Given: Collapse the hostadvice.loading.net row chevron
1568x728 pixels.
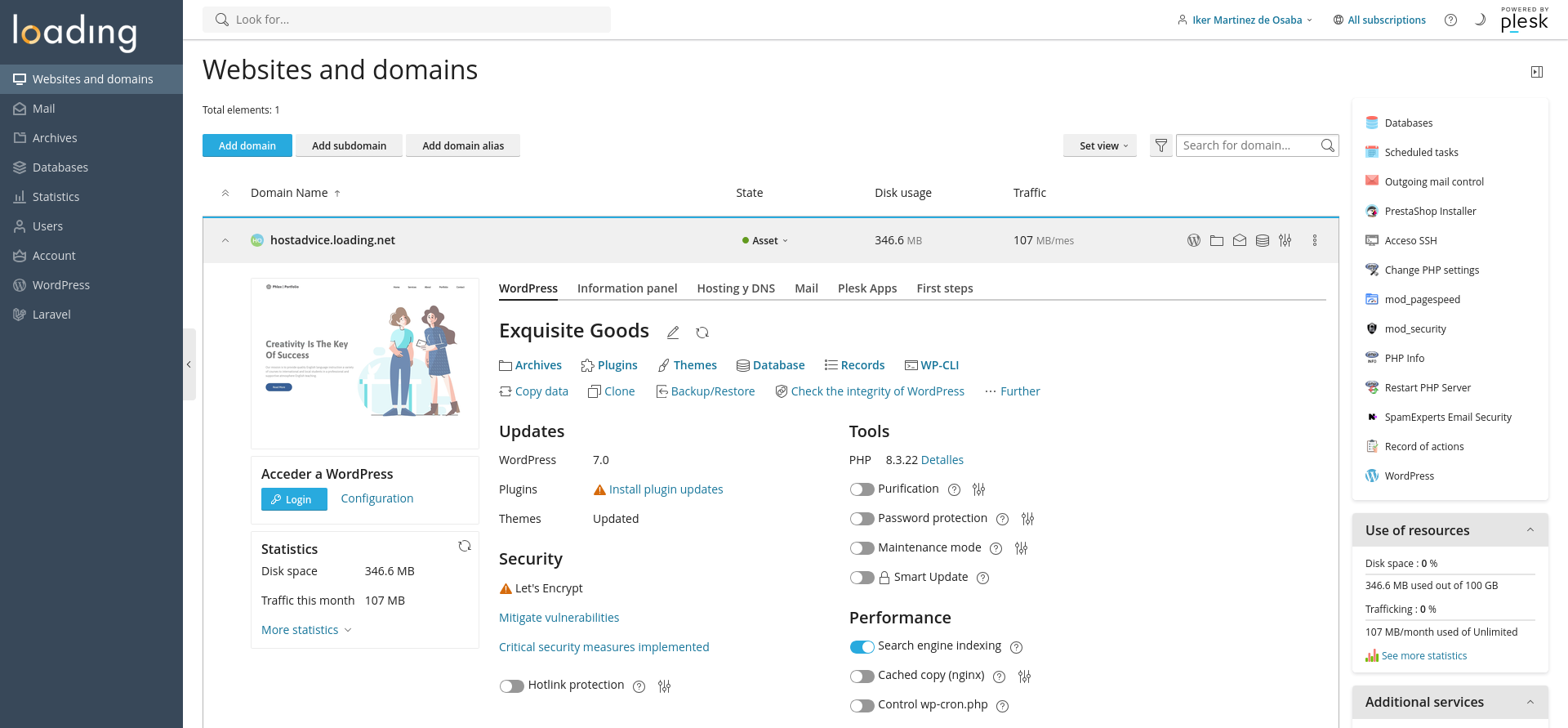Looking at the screenshot, I should point(225,240).
